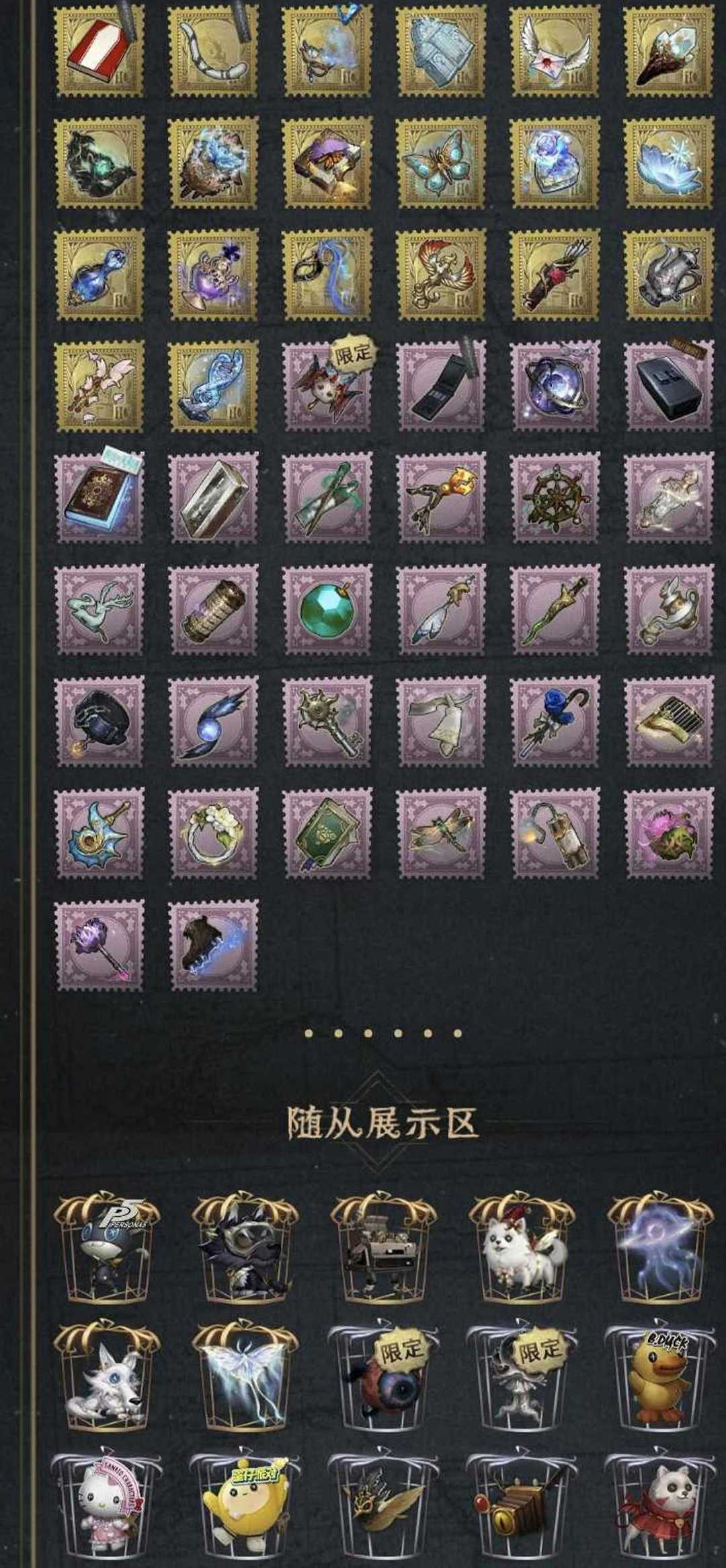This screenshot has width=726, height=1568.
Task: Choose the Hello Kitty pet cage
Action: tap(106, 1504)
